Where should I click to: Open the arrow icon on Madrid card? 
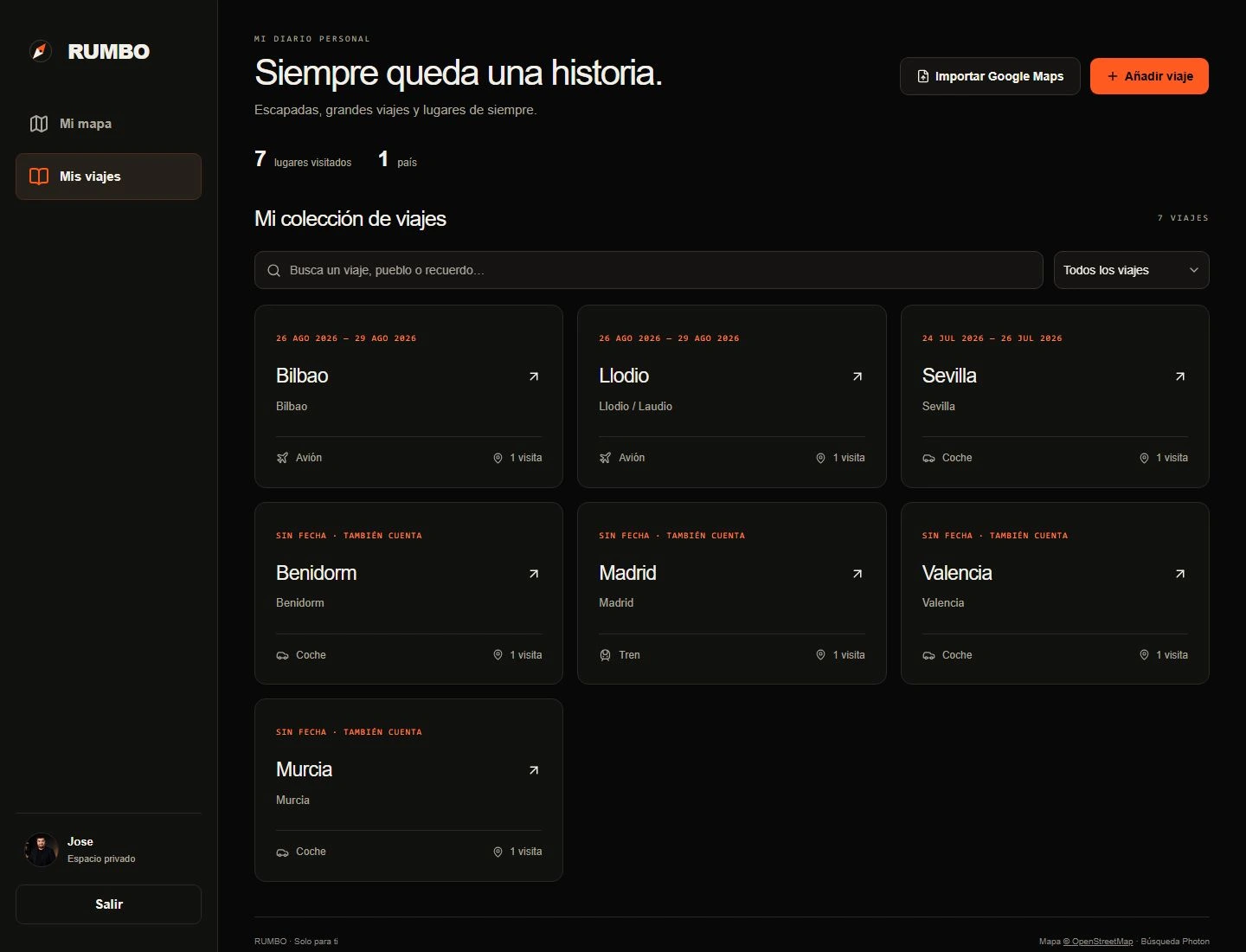(857, 574)
